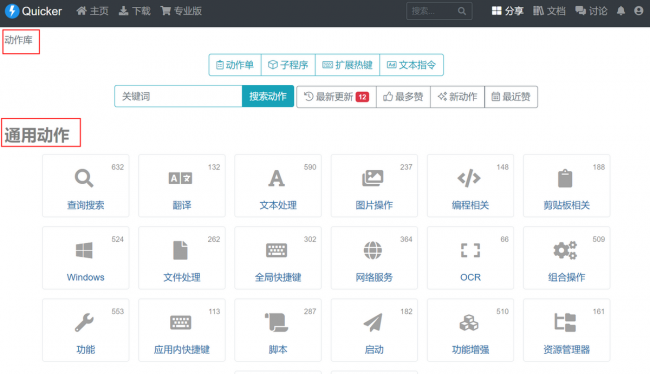The image size is (650, 374).
Task: Open the 翻译 translation category icon
Action: pos(180,178)
